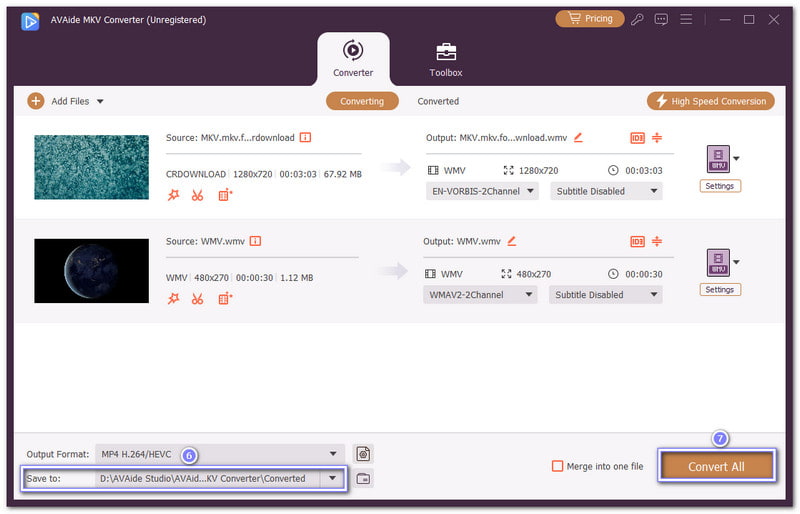Edit ID metadata for MKV output
This screenshot has height=514, width=800.
point(637,138)
